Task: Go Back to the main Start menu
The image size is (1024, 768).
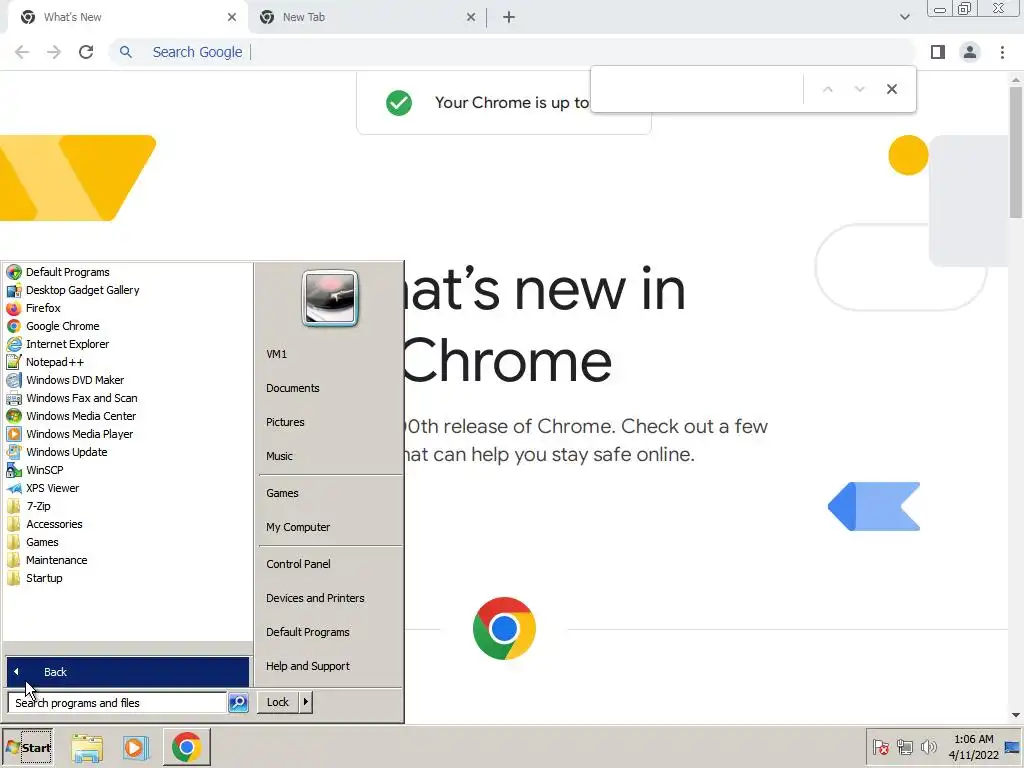Action: pos(128,672)
